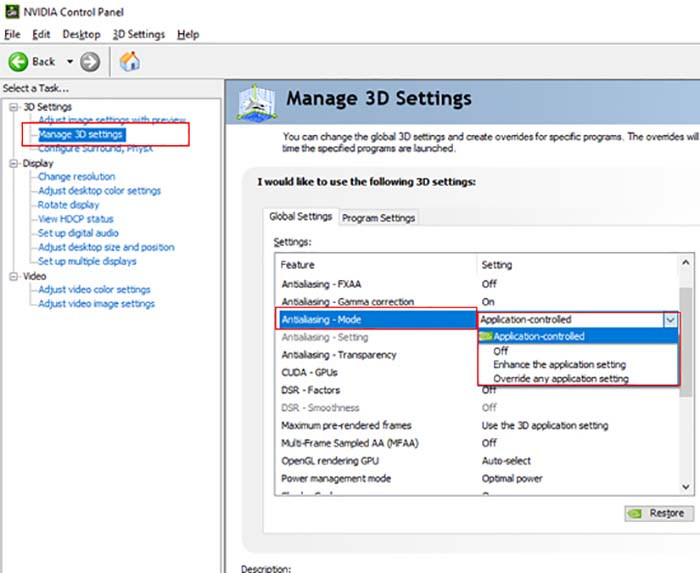Switch to Program Settings tab

pyautogui.click(x=379, y=218)
